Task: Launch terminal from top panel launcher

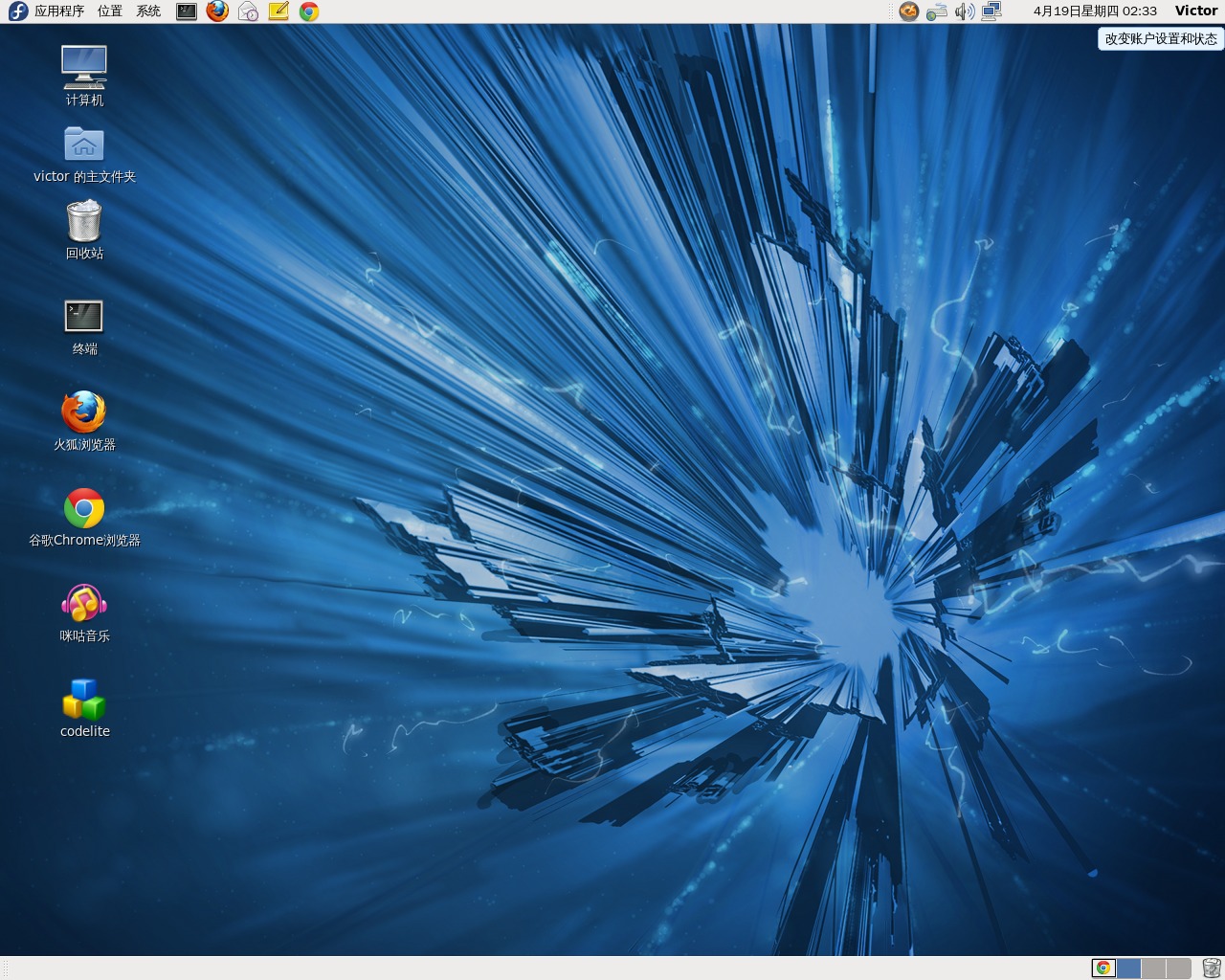Action: coord(187,11)
